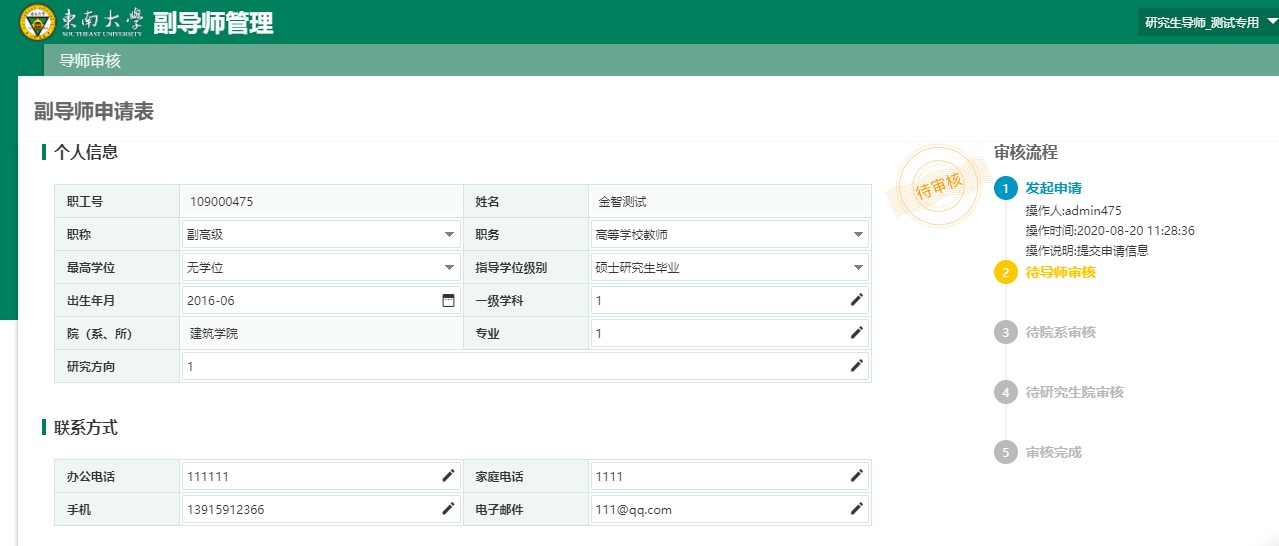1279x546 pixels.
Task: Click edit pencil in 办公电话 field
Action: [x=448, y=476]
